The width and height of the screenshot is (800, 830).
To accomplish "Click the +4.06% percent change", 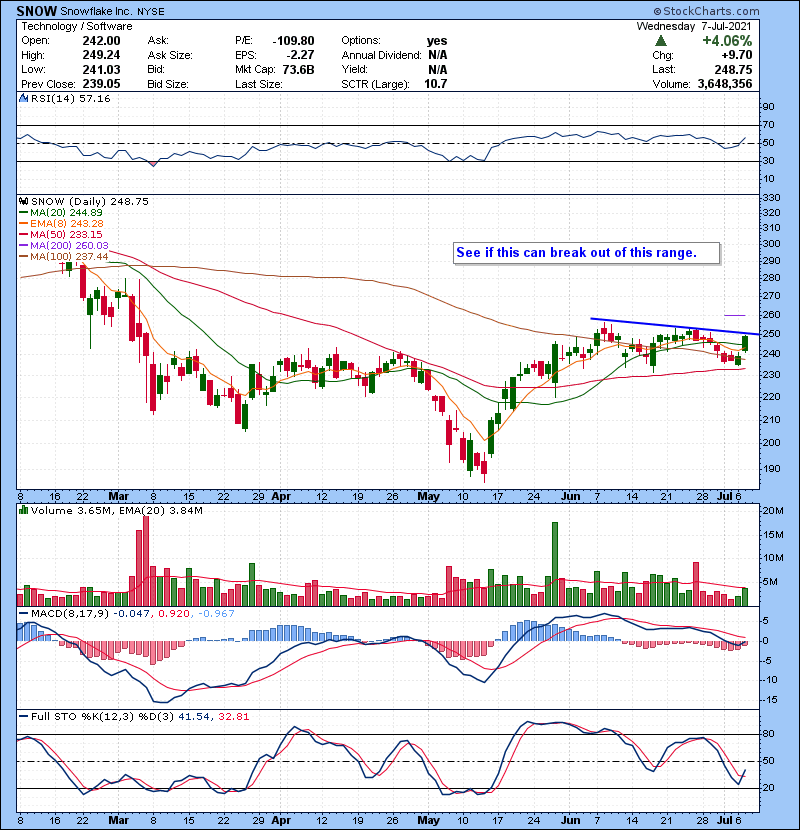I will [x=727, y=41].
